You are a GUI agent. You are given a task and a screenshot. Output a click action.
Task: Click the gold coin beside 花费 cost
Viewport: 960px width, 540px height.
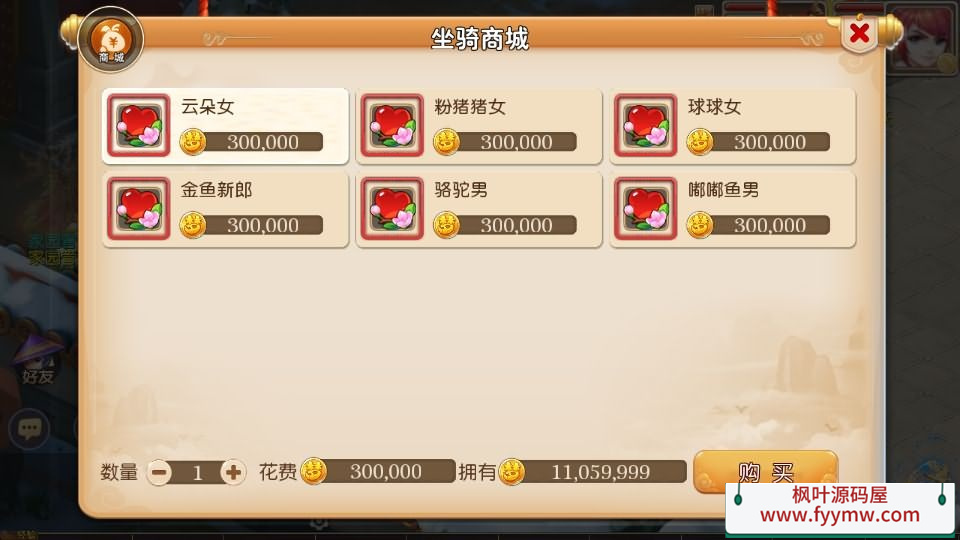coord(313,472)
